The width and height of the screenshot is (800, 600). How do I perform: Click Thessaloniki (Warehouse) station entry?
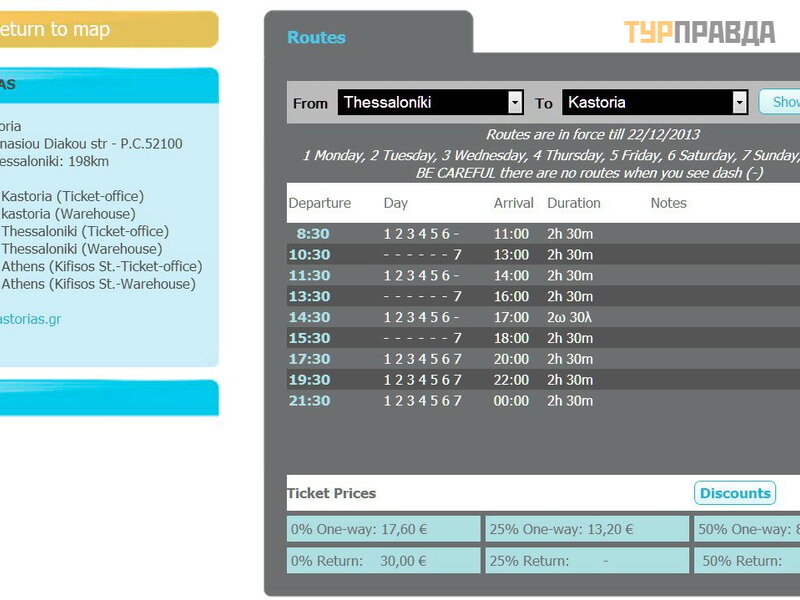coord(80,249)
